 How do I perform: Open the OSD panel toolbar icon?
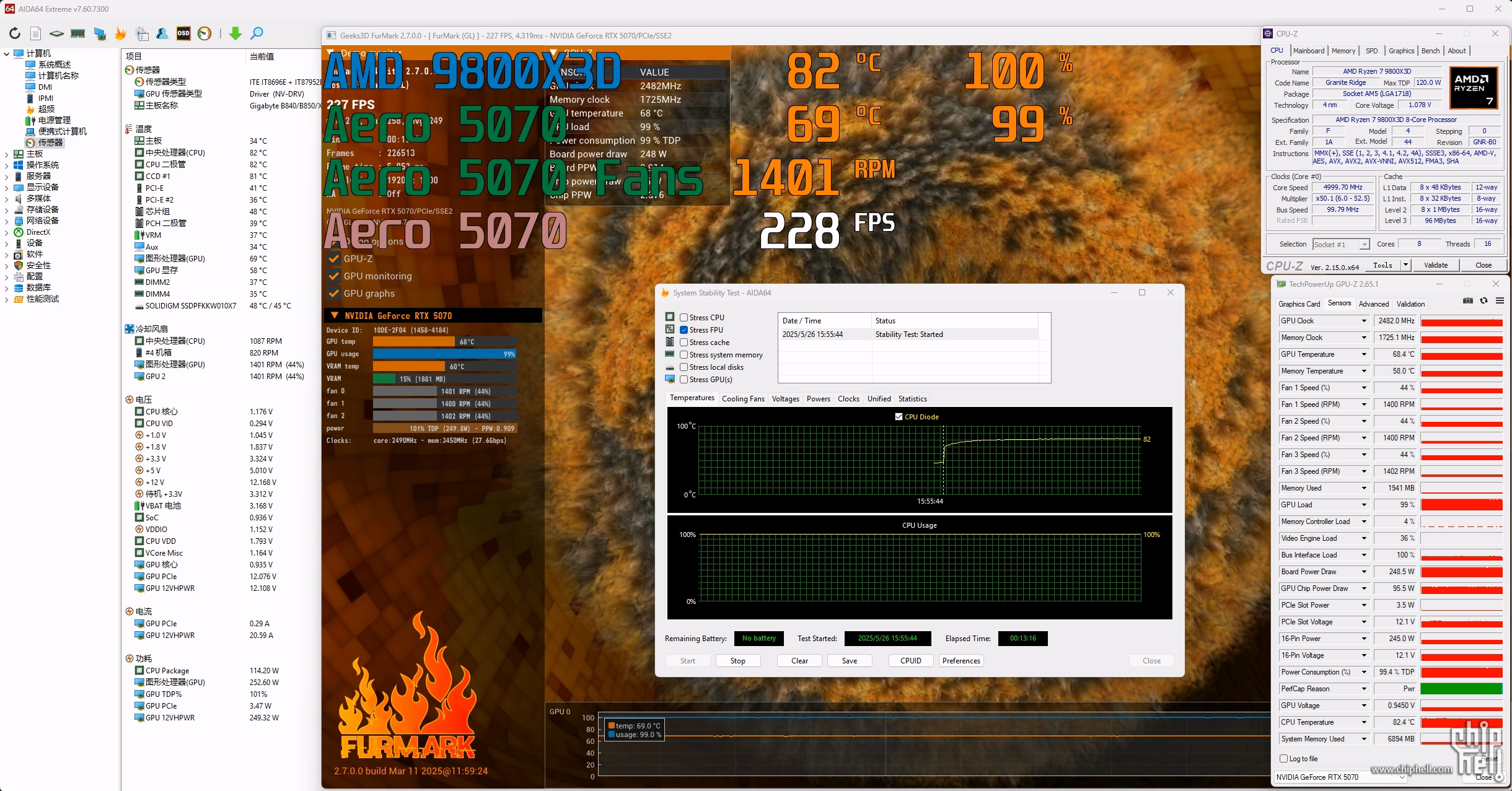coord(183,33)
